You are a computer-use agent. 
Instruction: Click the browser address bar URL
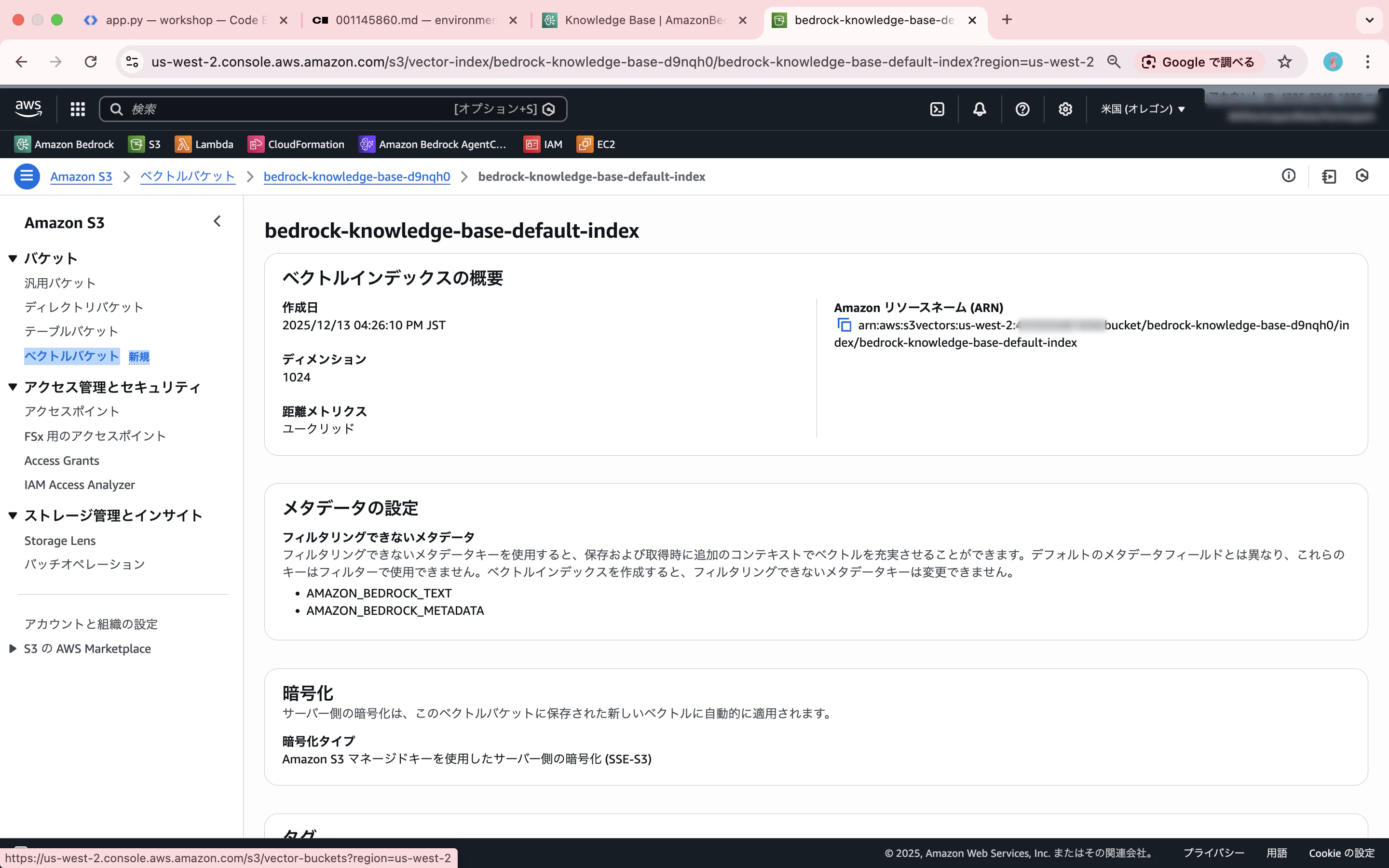622,61
